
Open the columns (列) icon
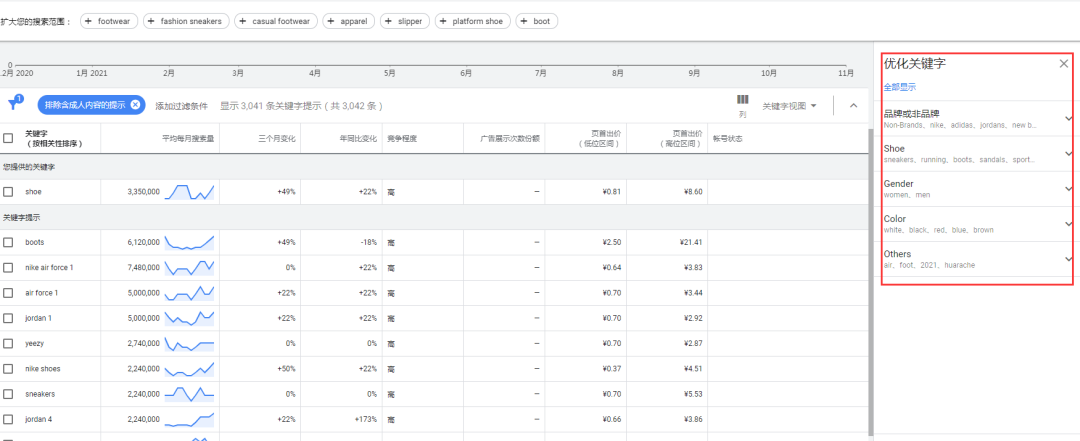(742, 104)
